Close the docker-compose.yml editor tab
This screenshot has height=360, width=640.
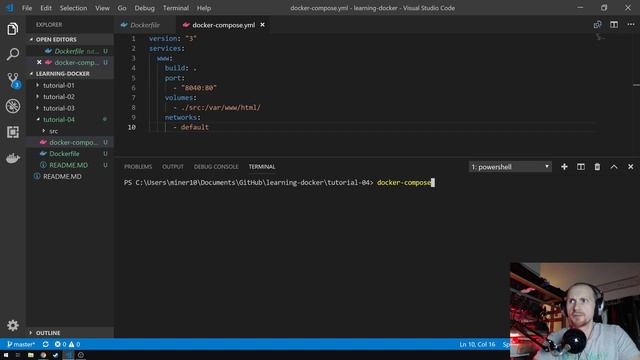click(x=262, y=25)
